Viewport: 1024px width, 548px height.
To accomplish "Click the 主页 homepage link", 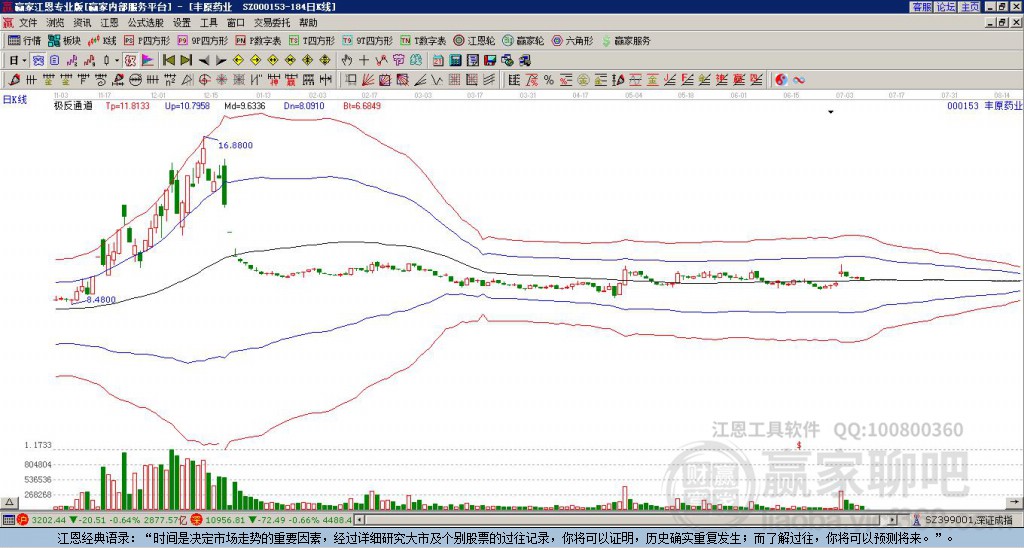I will coord(970,7).
